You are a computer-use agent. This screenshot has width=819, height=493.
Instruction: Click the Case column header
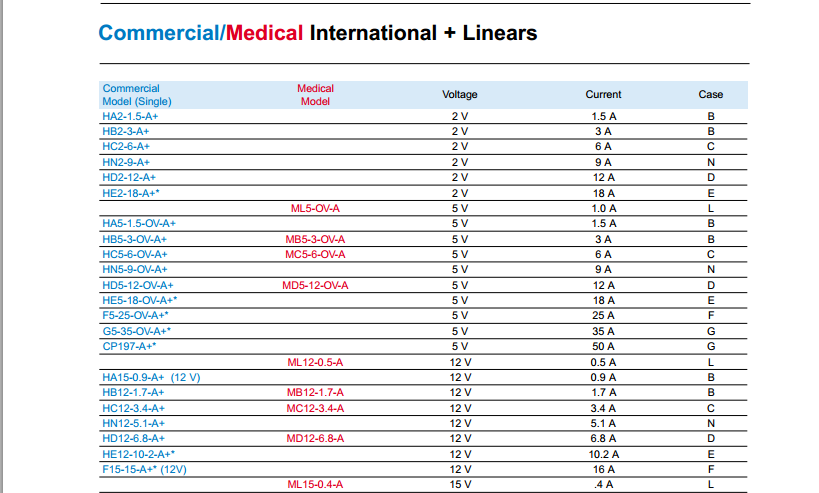tap(711, 95)
